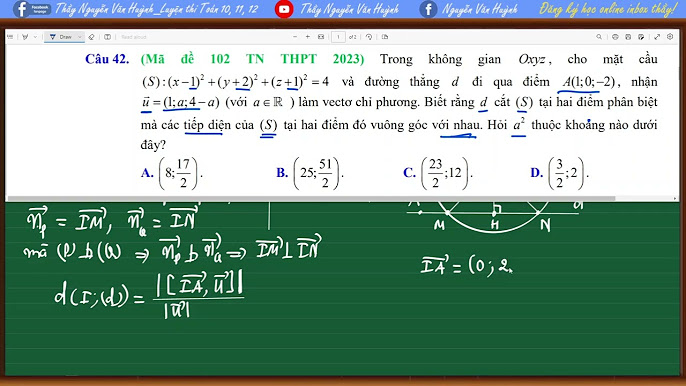Click the page number input field

click(x=338, y=37)
